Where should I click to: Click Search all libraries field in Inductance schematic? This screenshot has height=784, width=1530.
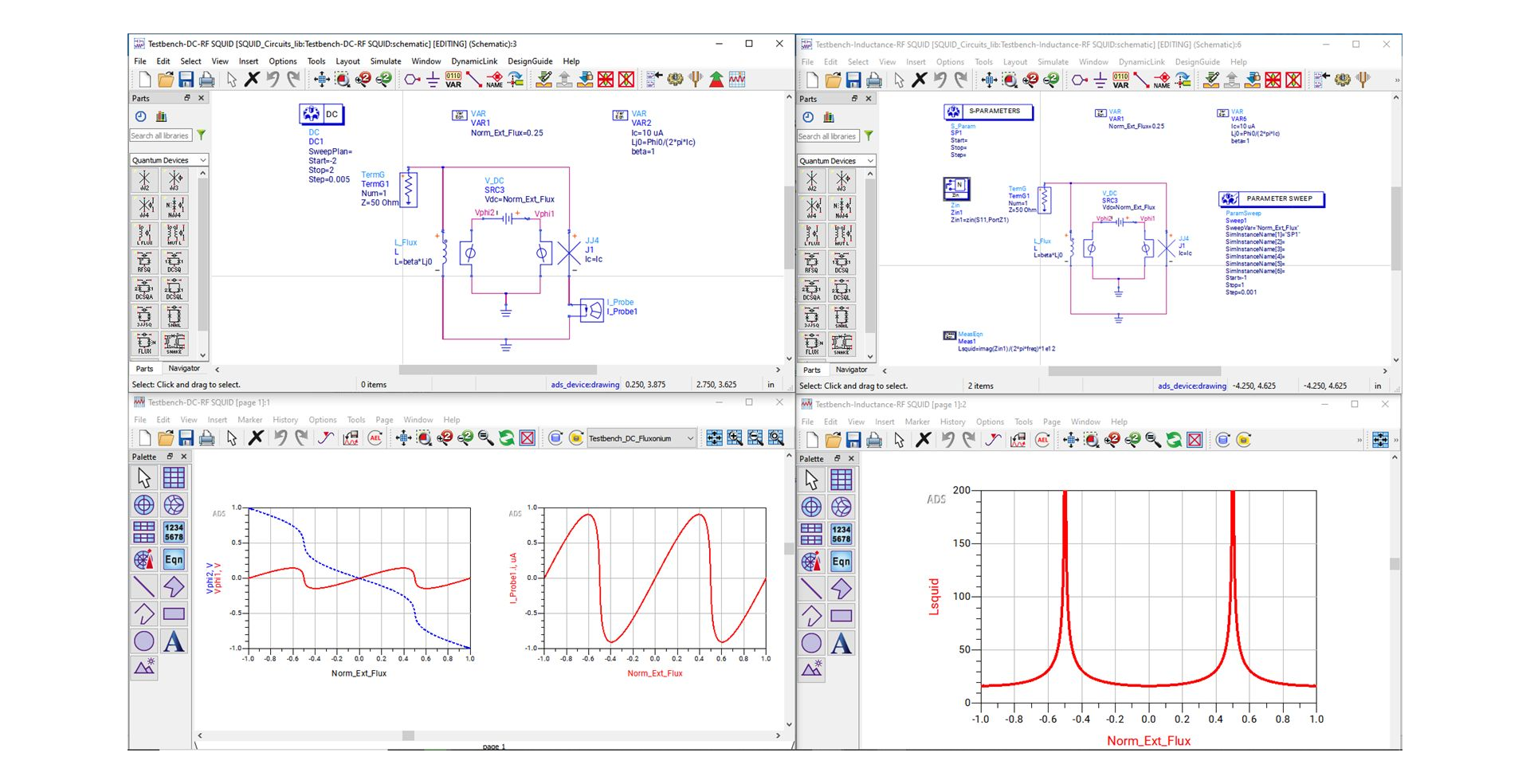point(828,136)
